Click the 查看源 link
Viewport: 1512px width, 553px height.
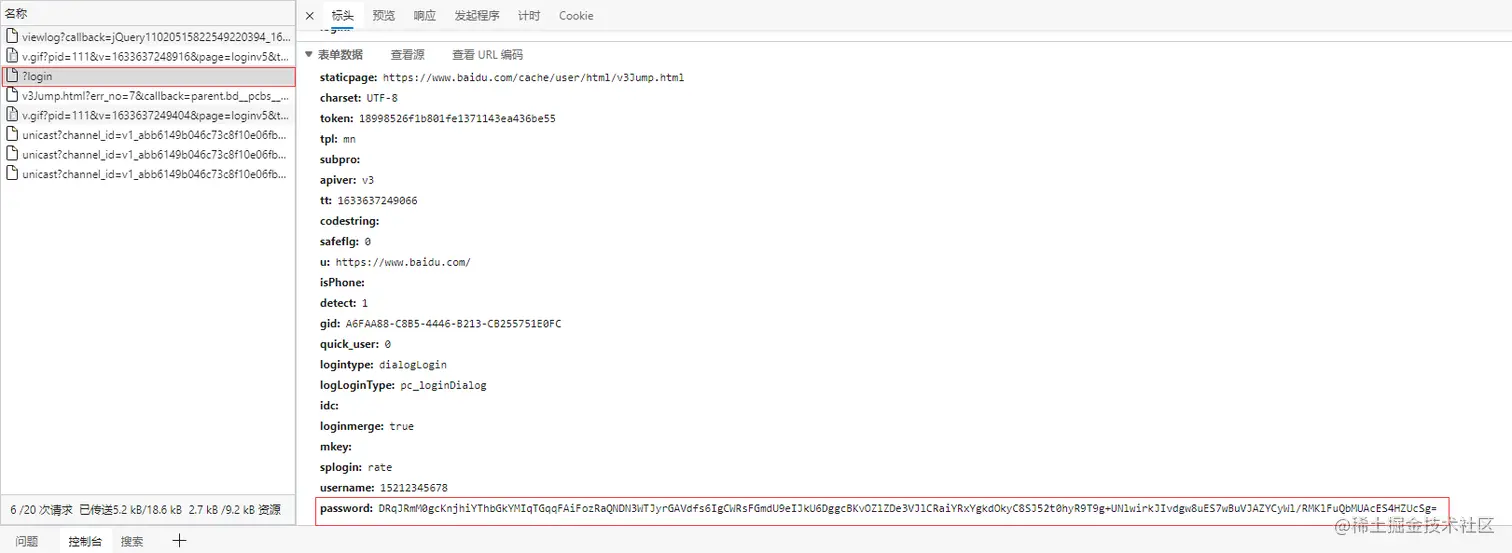tap(407, 55)
